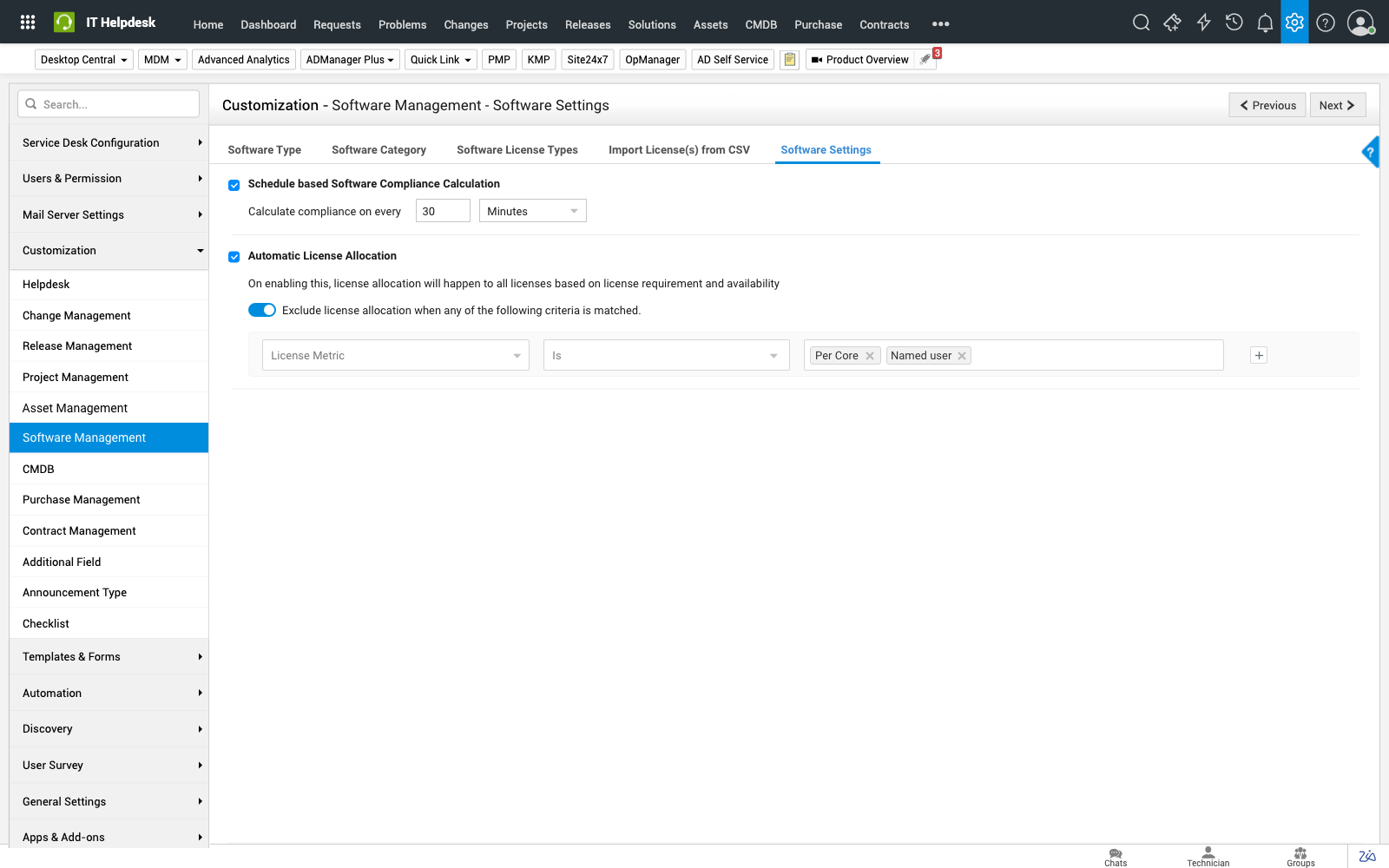
Task: Open the help question mark icon
Action: [1325, 23]
